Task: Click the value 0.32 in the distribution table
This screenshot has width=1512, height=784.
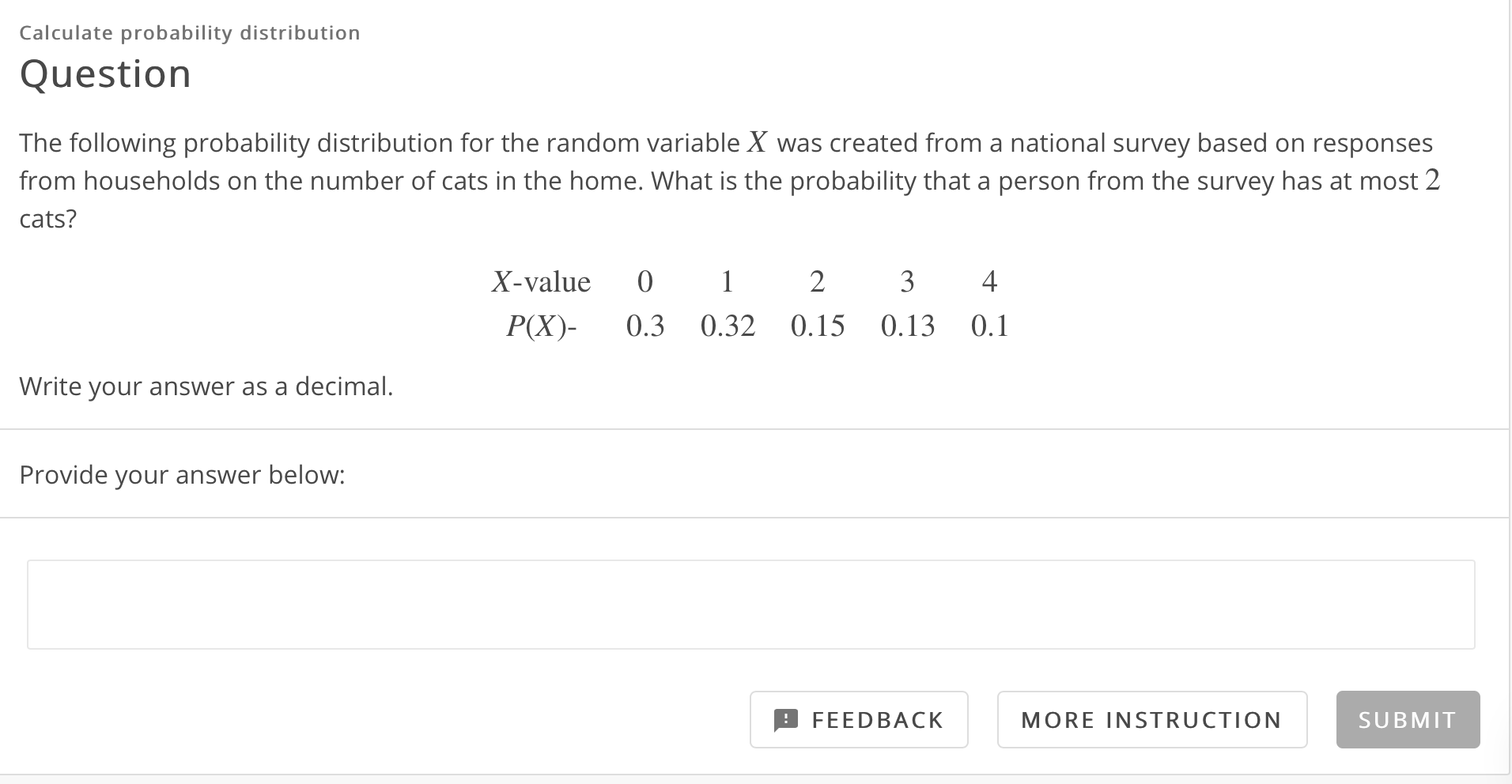Action: pyautogui.click(x=728, y=326)
